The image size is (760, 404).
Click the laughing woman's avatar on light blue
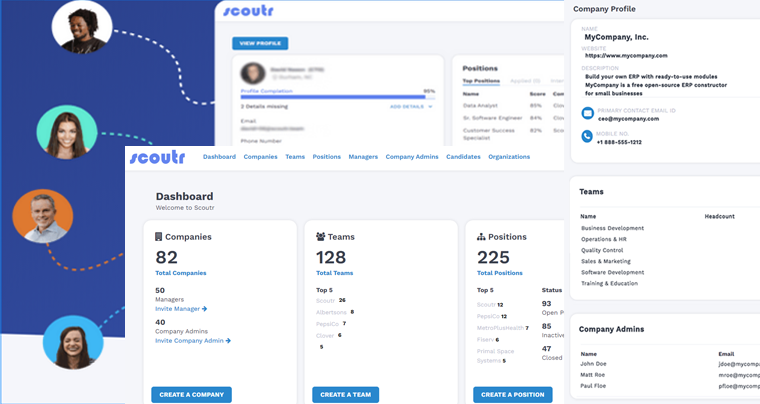(73, 342)
